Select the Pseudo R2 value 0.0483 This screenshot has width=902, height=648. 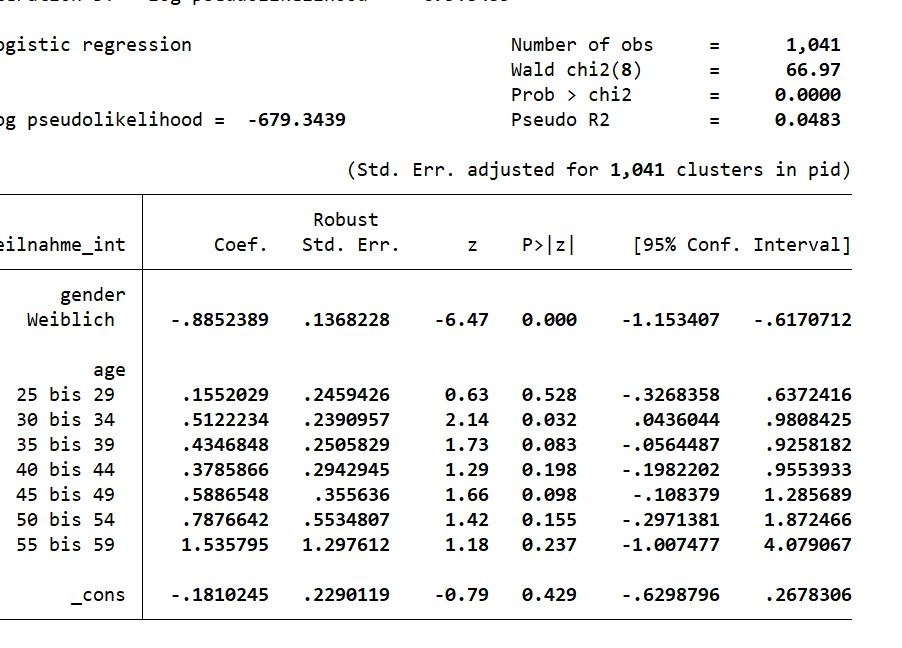[x=808, y=120]
